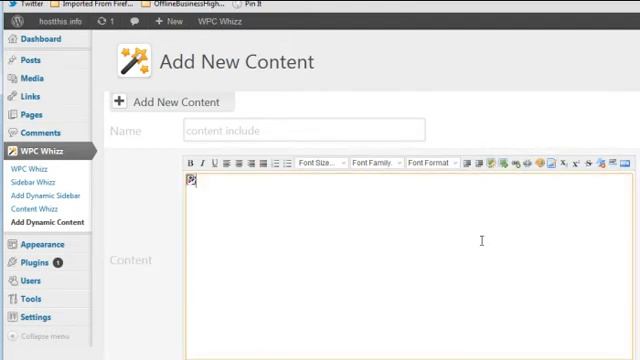
Task: Insert an image using the picture icon
Action: click(551, 163)
